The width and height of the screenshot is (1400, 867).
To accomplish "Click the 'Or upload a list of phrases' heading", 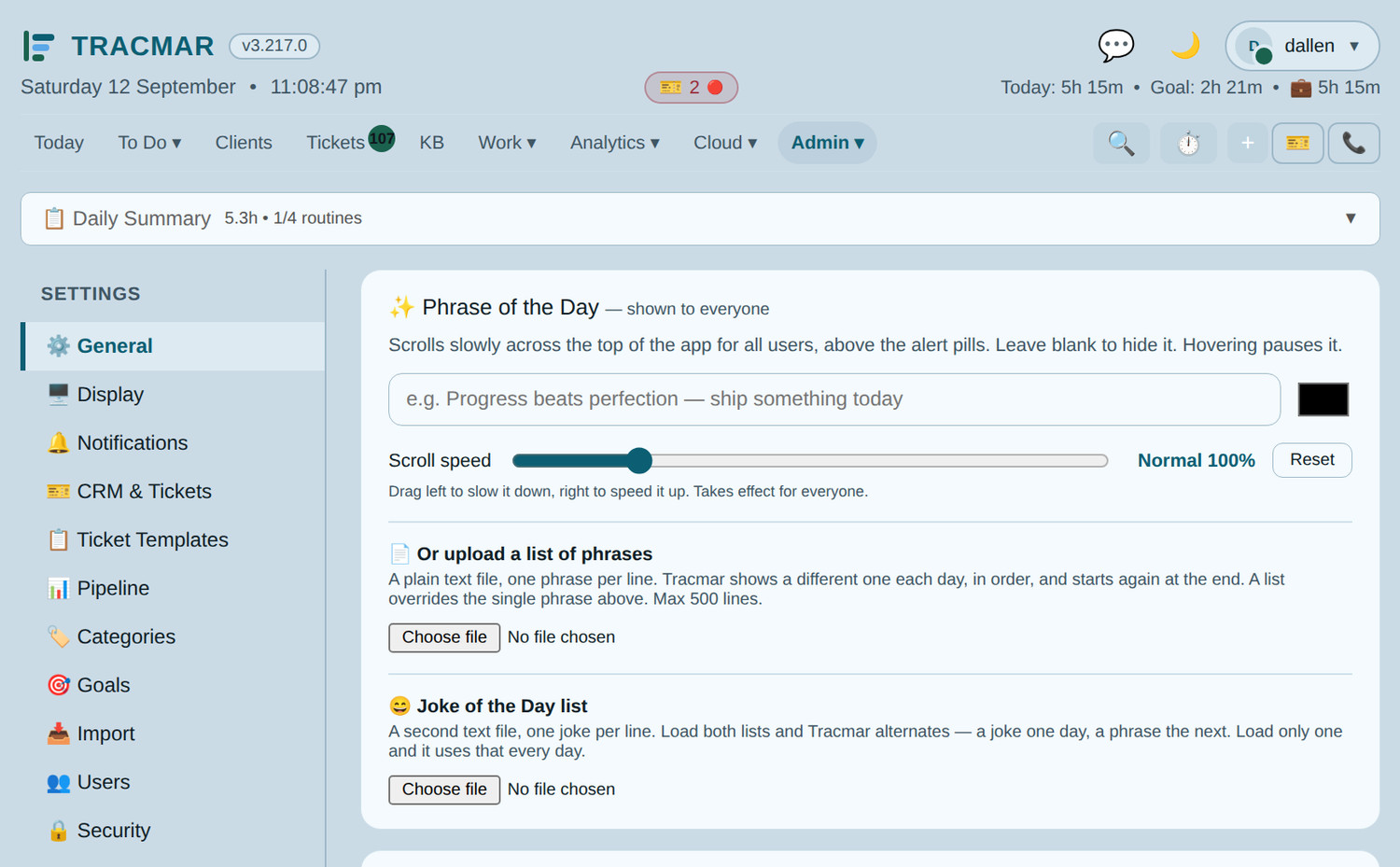I will [x=535, y=554].
